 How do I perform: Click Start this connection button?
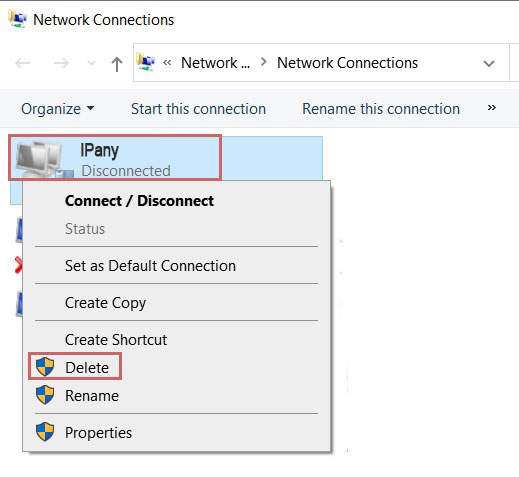[x=199, y=109]
